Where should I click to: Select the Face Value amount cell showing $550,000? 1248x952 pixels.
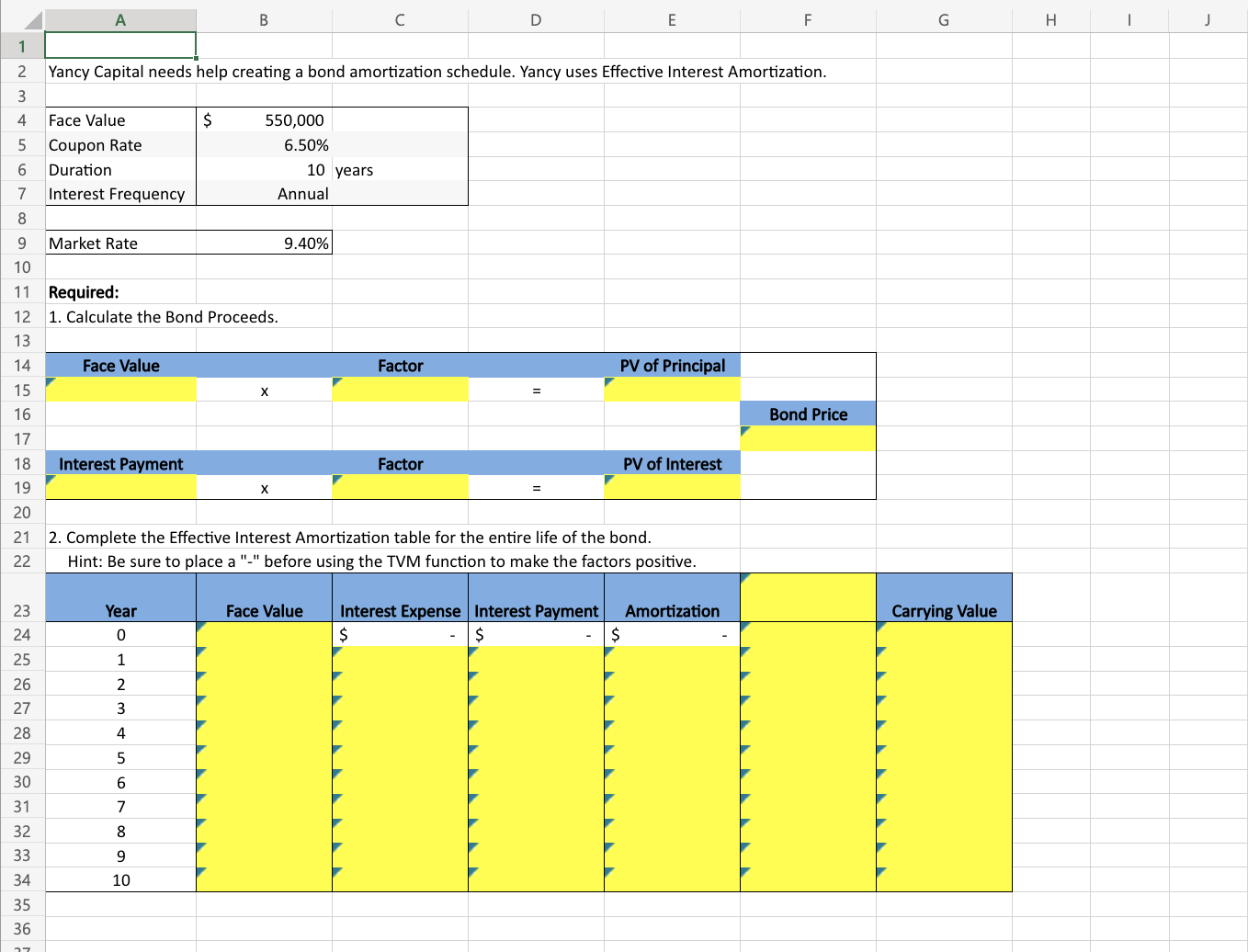263,120
